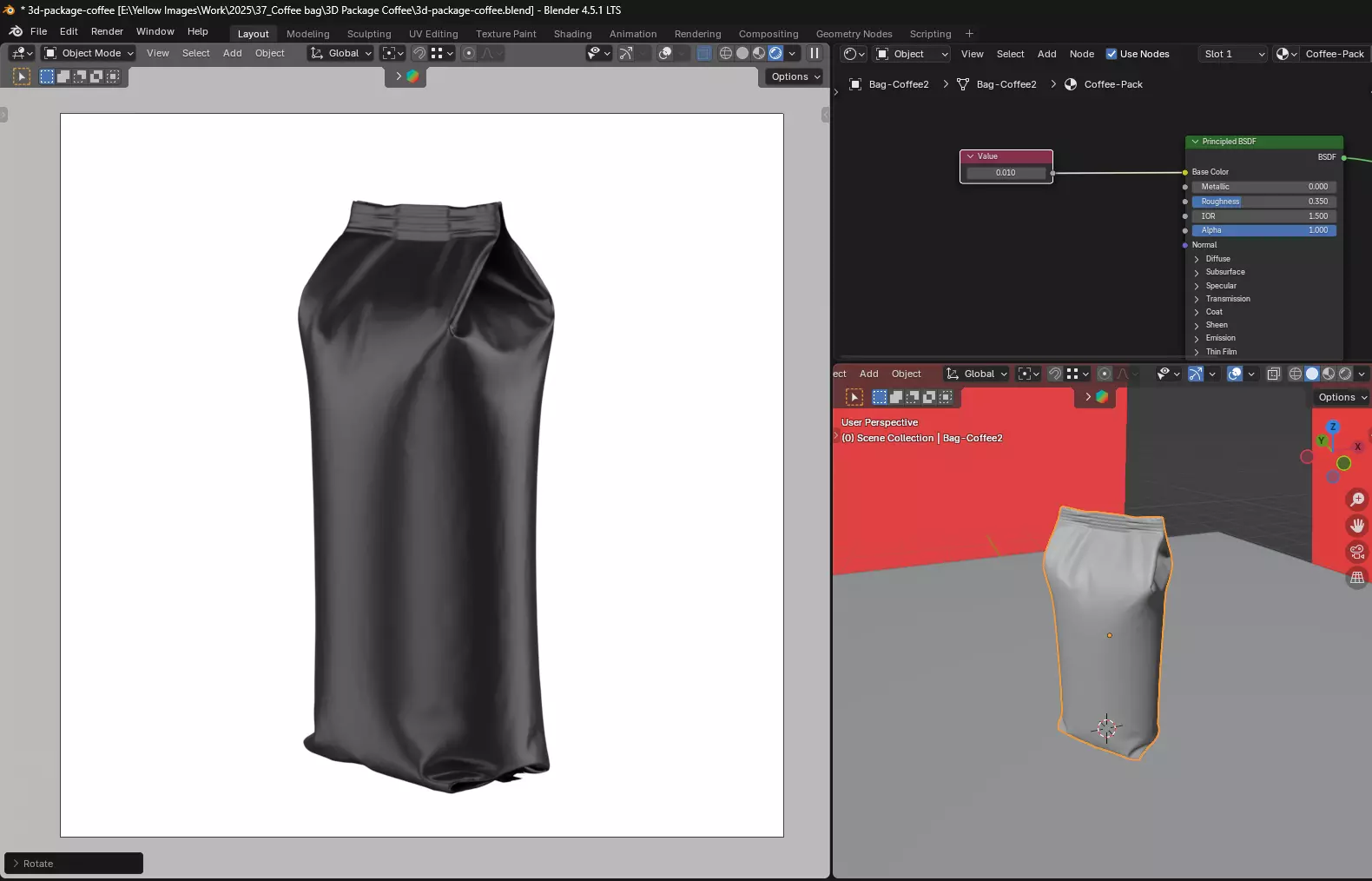Select Solid shading in the lower viewport
The image size is (1372, 881).
(x=1312, y=374)
